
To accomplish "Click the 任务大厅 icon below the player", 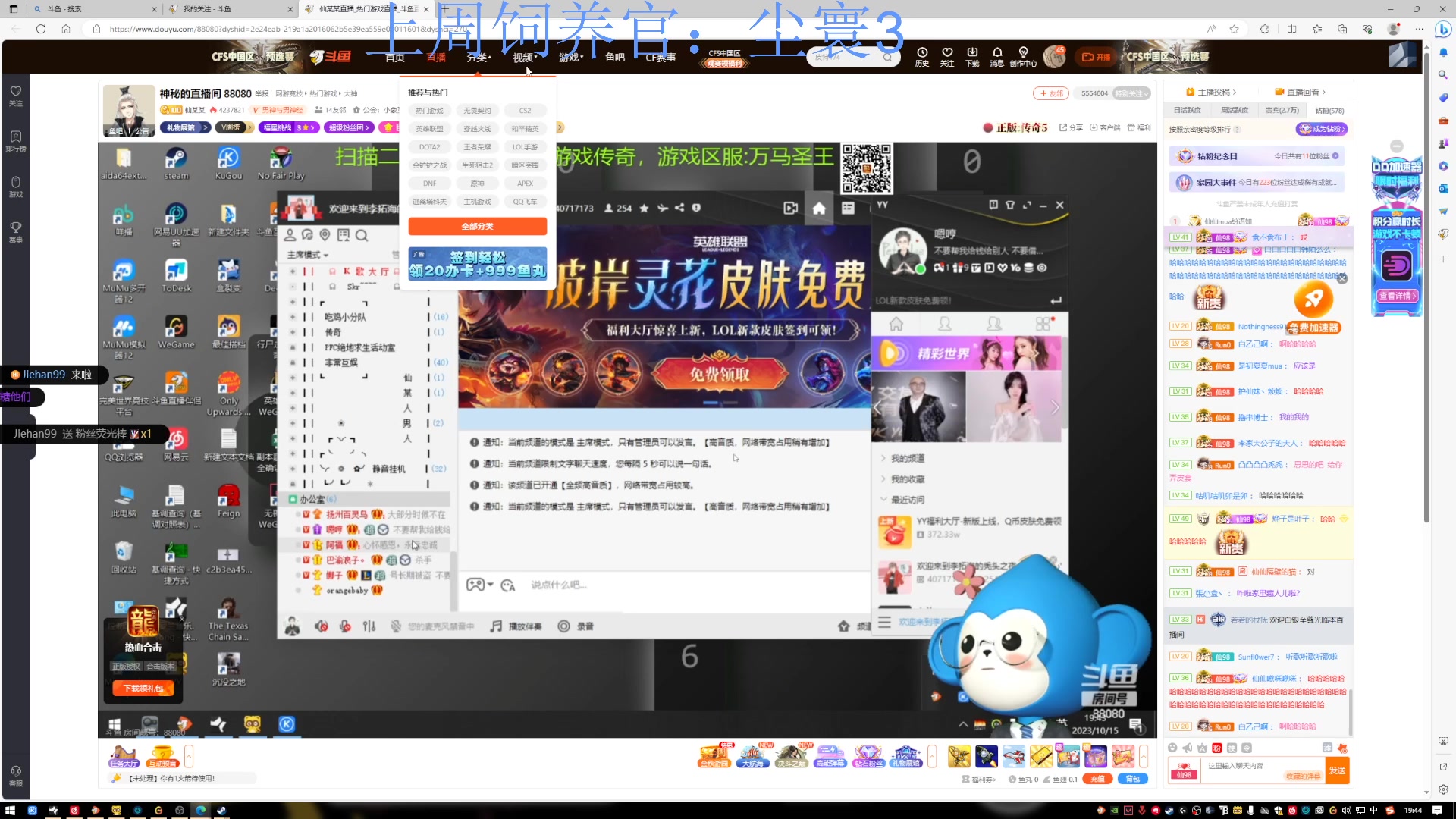I will (x=124, y=756).
